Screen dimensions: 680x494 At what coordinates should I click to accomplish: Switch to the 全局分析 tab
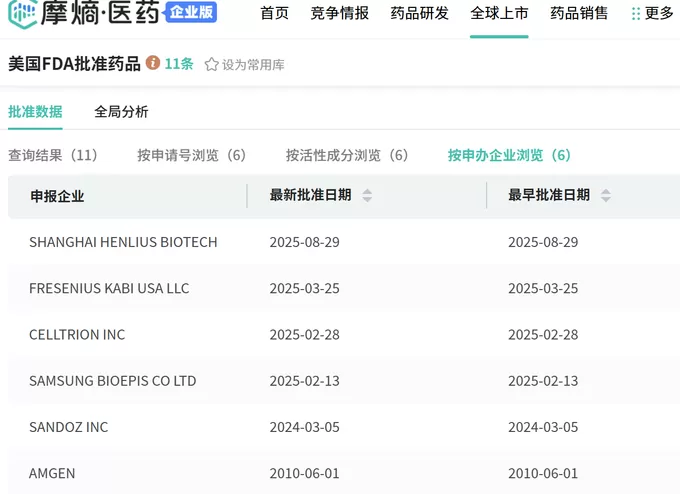(121, 111)
